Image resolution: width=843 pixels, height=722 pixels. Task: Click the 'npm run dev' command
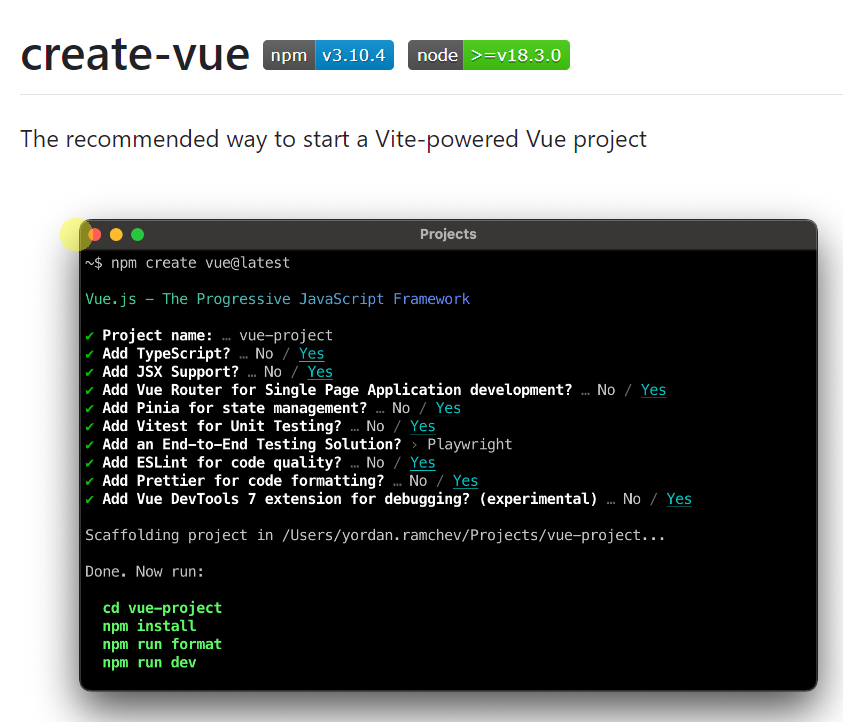149,663
